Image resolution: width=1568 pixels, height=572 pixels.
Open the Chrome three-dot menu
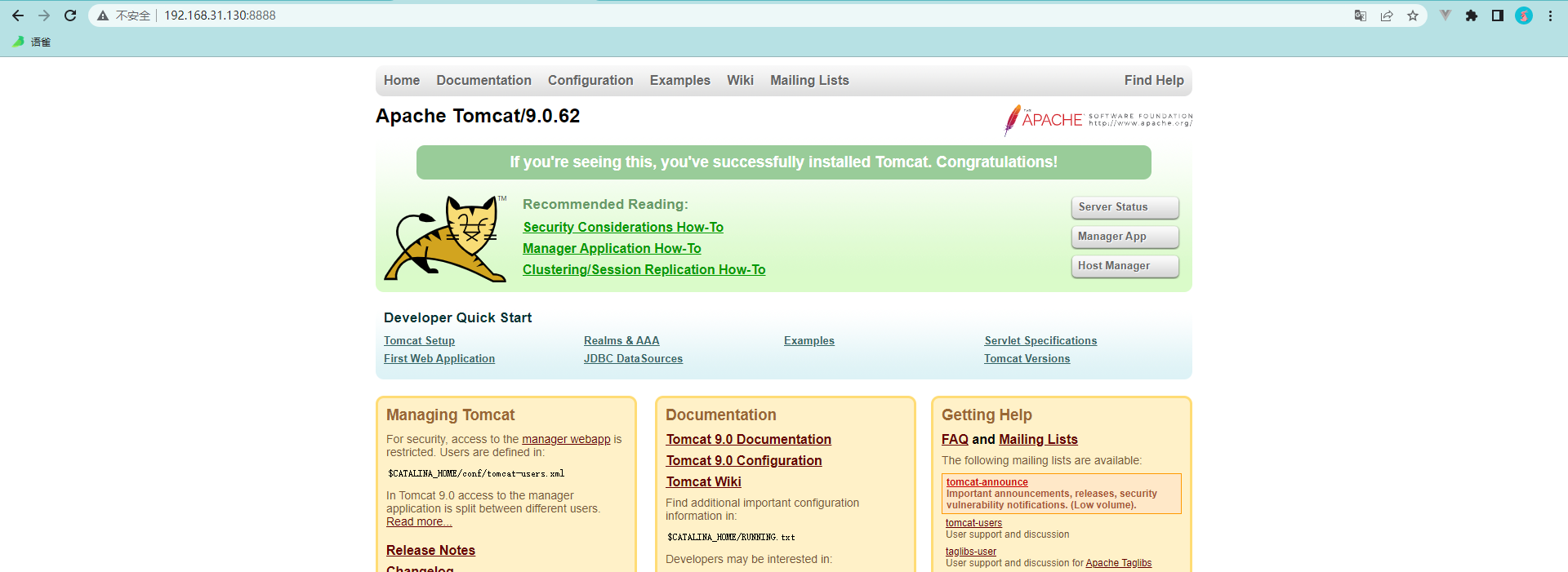[1550, 16]
